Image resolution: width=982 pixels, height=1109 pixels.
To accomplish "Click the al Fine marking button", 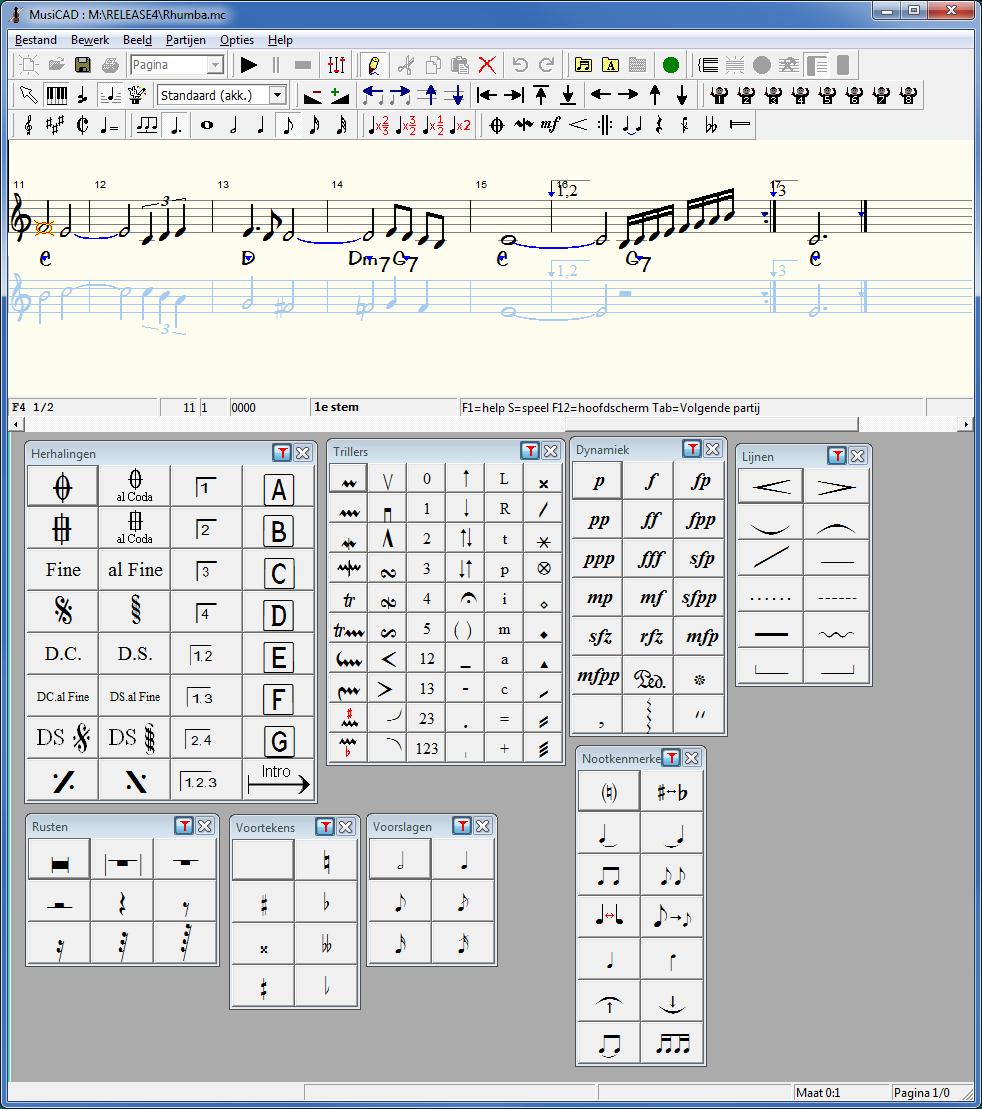I will coord(134,570).
